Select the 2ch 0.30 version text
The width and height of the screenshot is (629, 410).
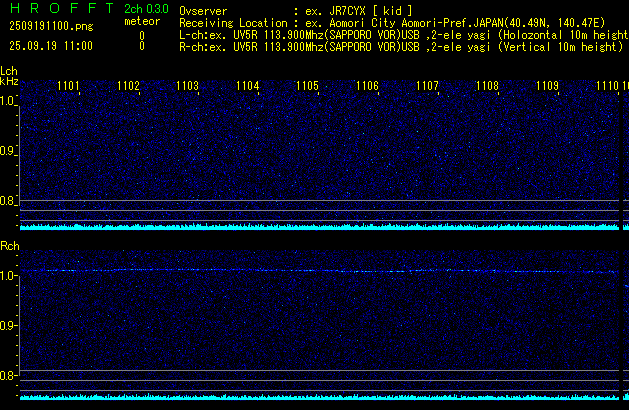click(x=146, y=9)
